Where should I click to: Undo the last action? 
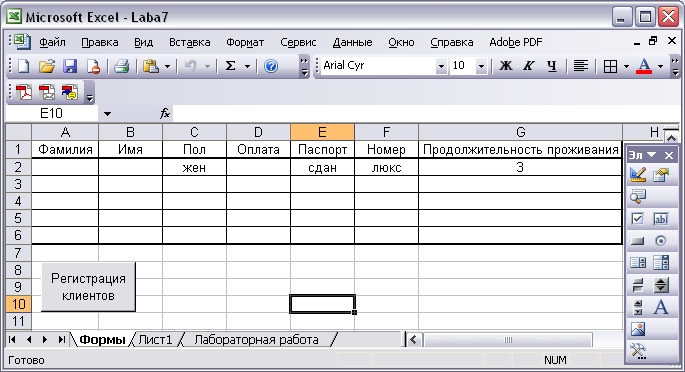tap(190, 66)
